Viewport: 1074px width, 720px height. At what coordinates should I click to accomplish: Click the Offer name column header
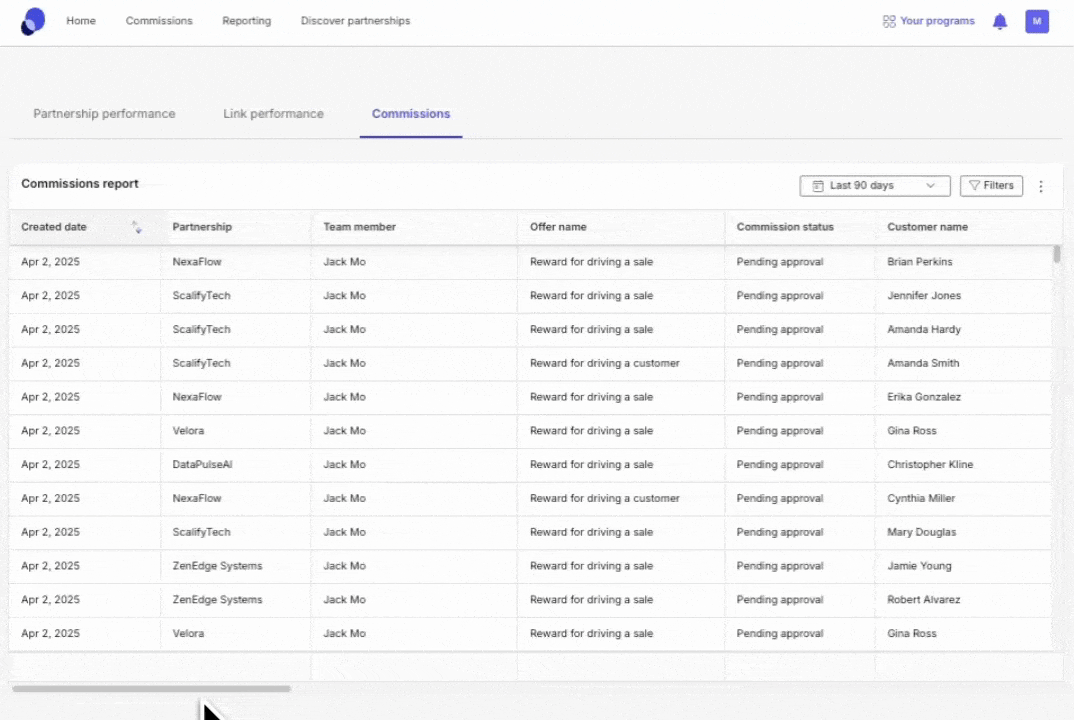[x=558, y=227]
